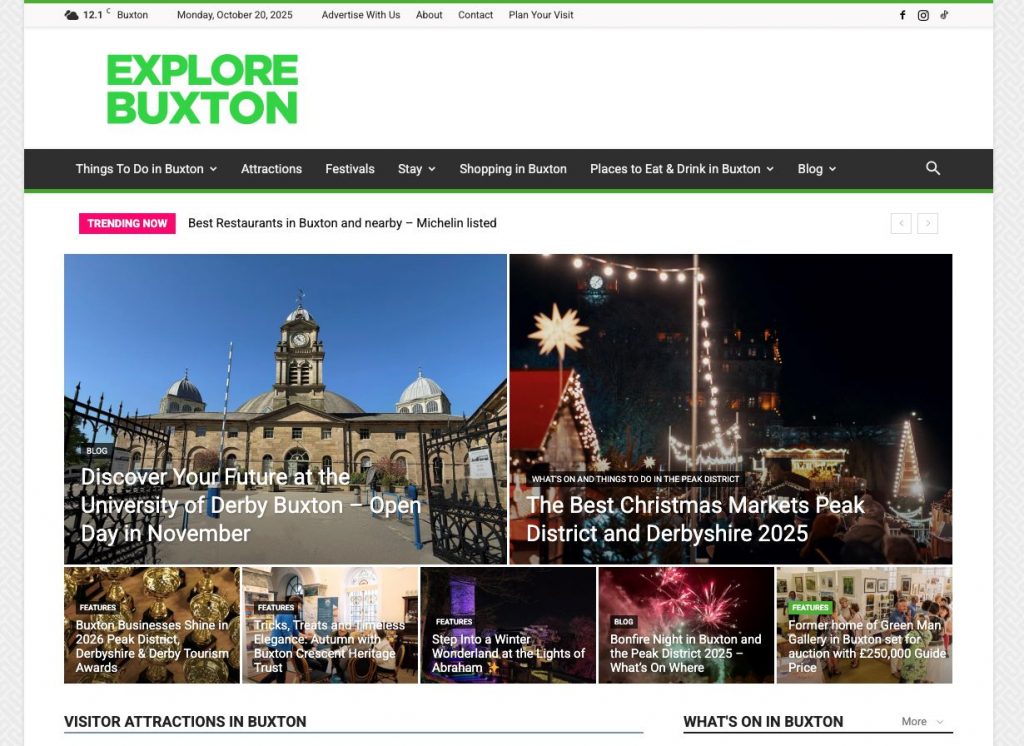Open the Instagram social icon
Screen dimensions: 1024x746
point(923,15)
